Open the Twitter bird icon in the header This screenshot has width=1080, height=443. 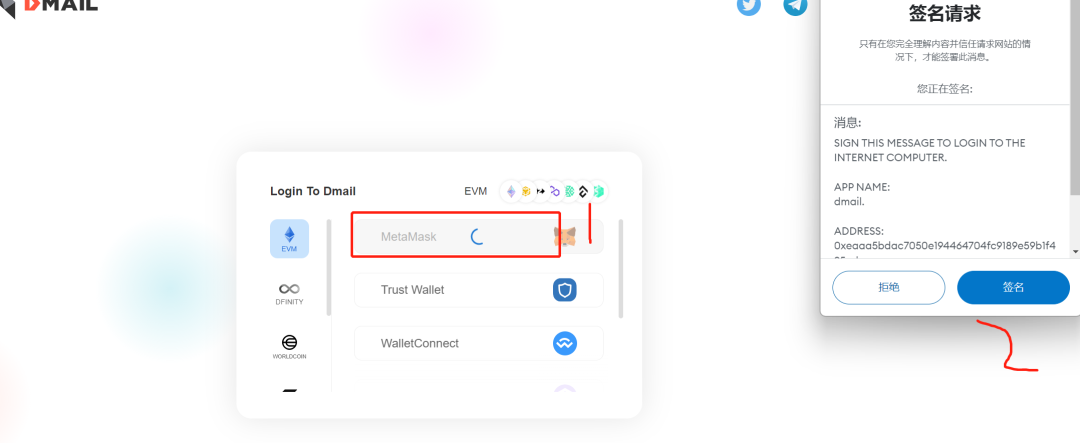(749, 6)
